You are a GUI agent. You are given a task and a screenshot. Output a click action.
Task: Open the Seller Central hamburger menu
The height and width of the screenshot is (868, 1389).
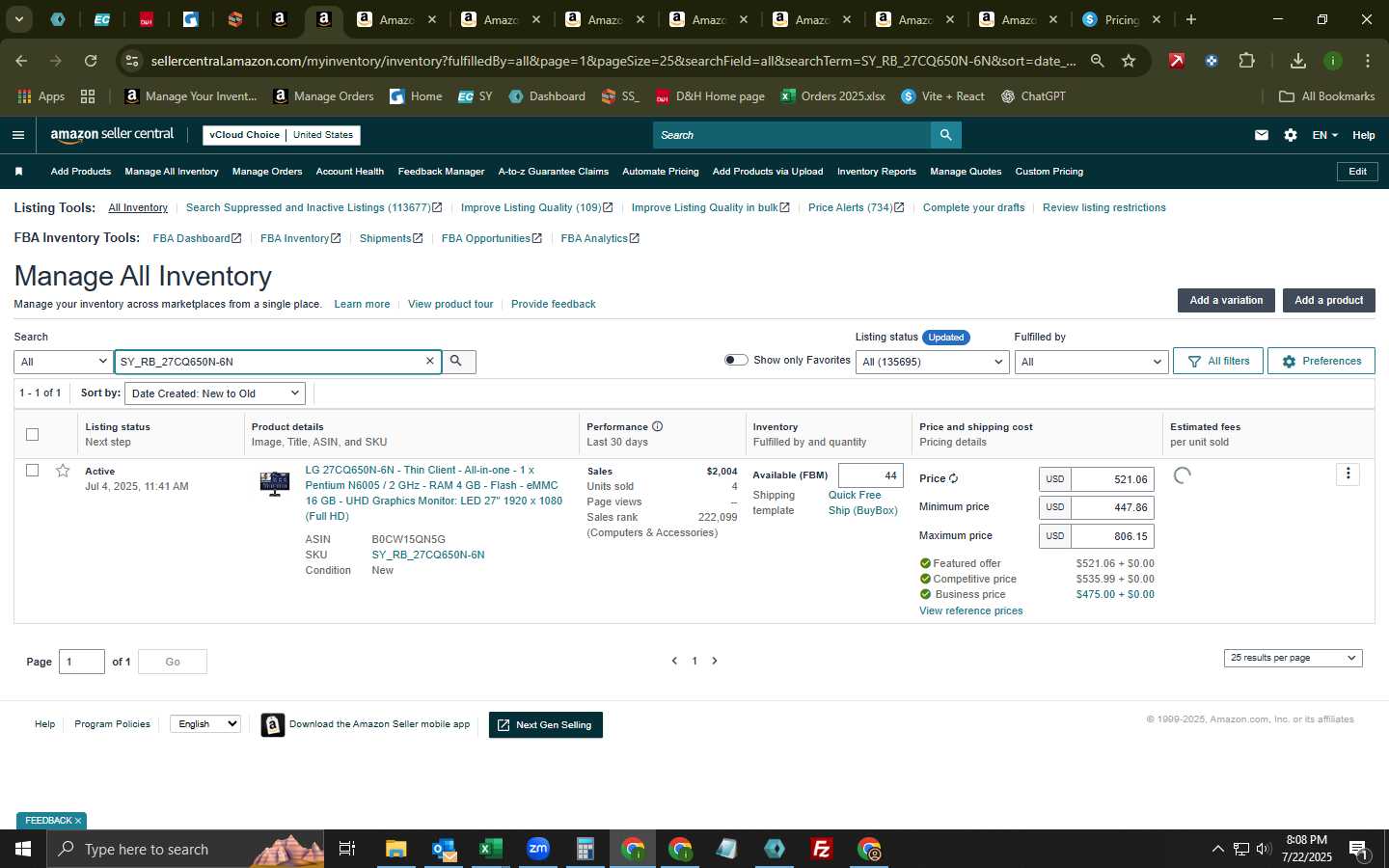pos(17,135)
